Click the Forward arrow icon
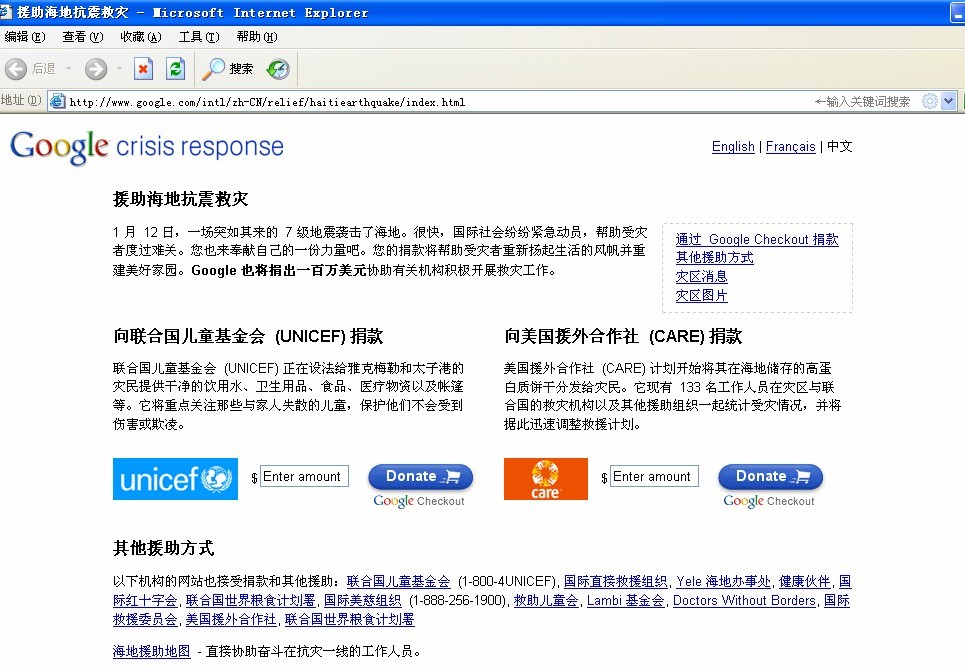The height and width of the screenshot is (668, 965). (x=96, y=69)
